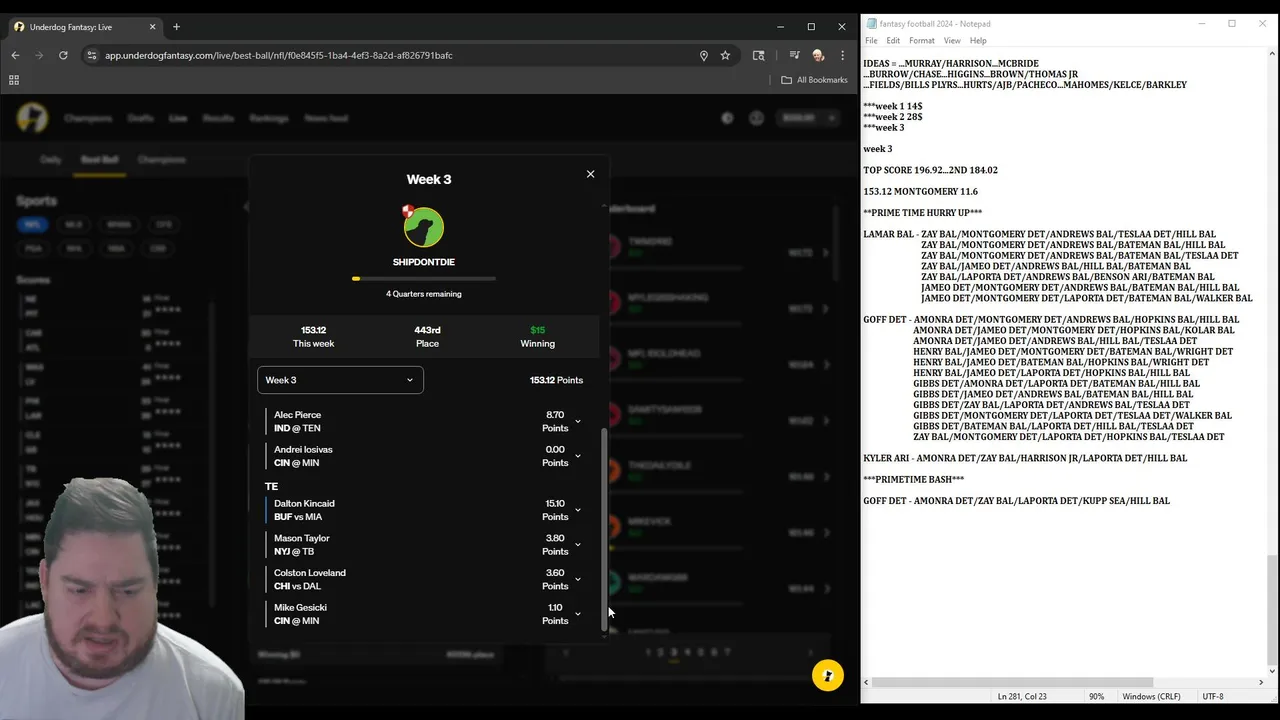
Task: Click the '153.12 This week' stat
Action: coord(314,336)
